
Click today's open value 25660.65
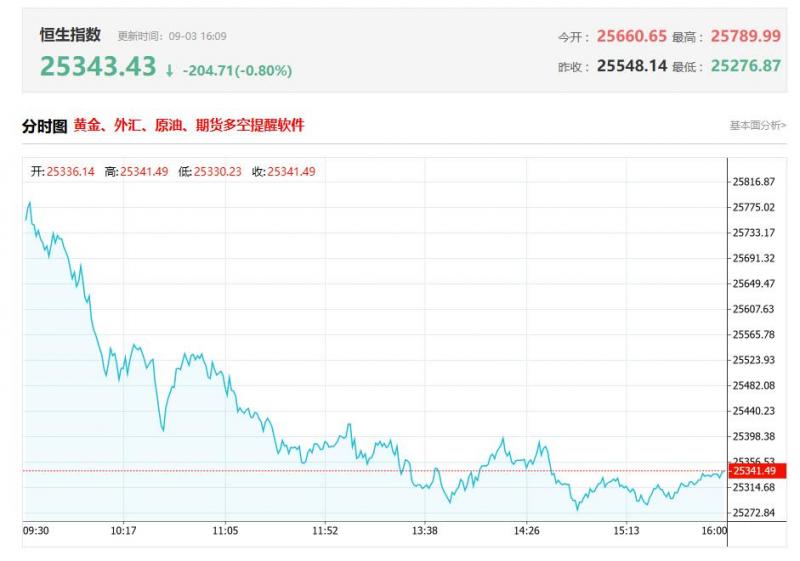(632, 36)
